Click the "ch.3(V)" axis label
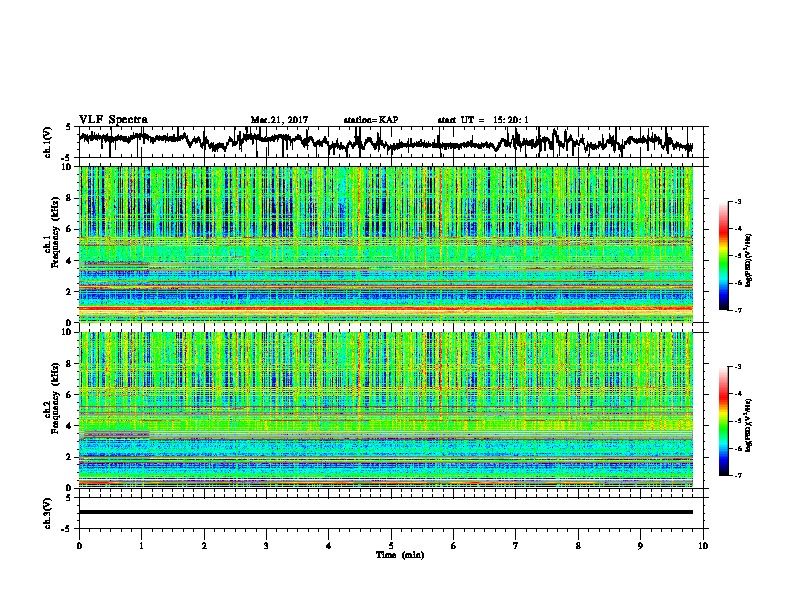792x612 pixels. point(47,513)
